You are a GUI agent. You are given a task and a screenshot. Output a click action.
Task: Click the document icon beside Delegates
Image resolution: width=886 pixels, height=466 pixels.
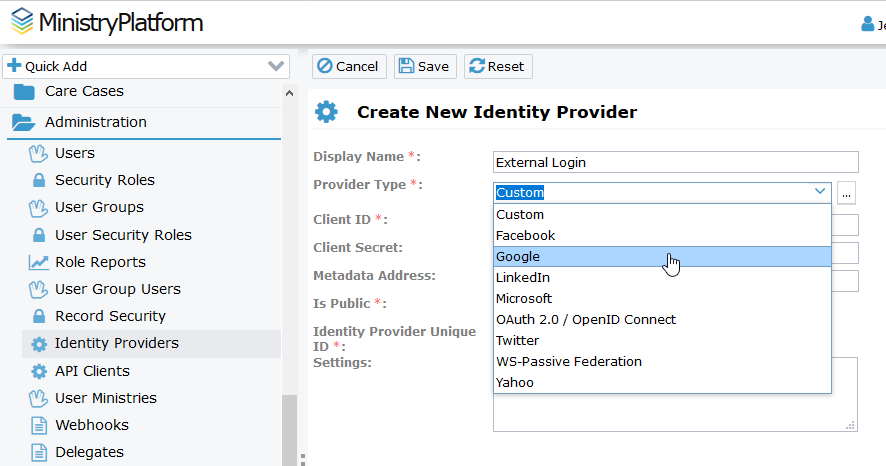39,452
